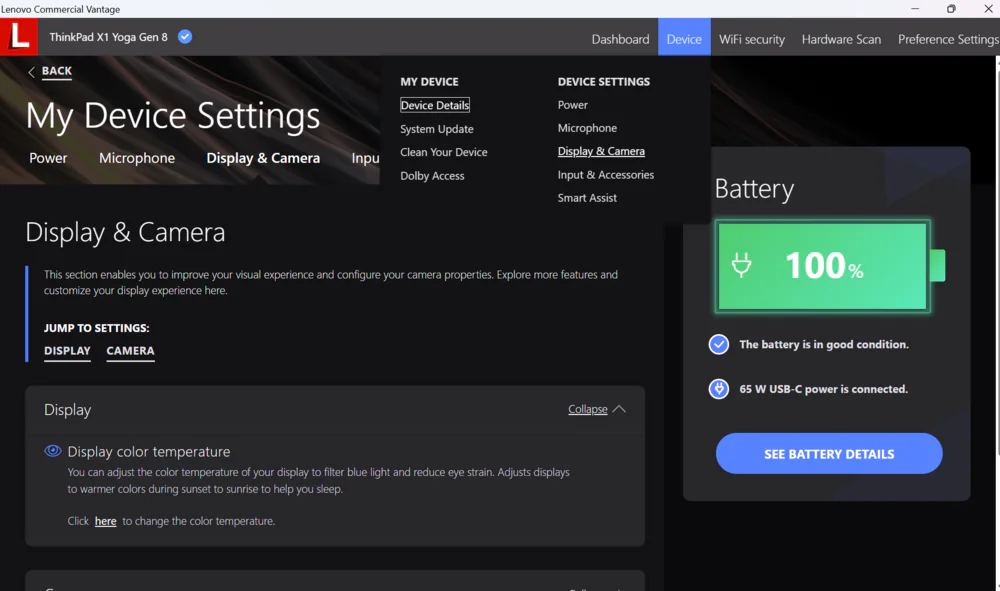Click the DEVICE SETTINGS menu heading
The width and height of the screenshot is (1000, 591).
coord(604,82)
